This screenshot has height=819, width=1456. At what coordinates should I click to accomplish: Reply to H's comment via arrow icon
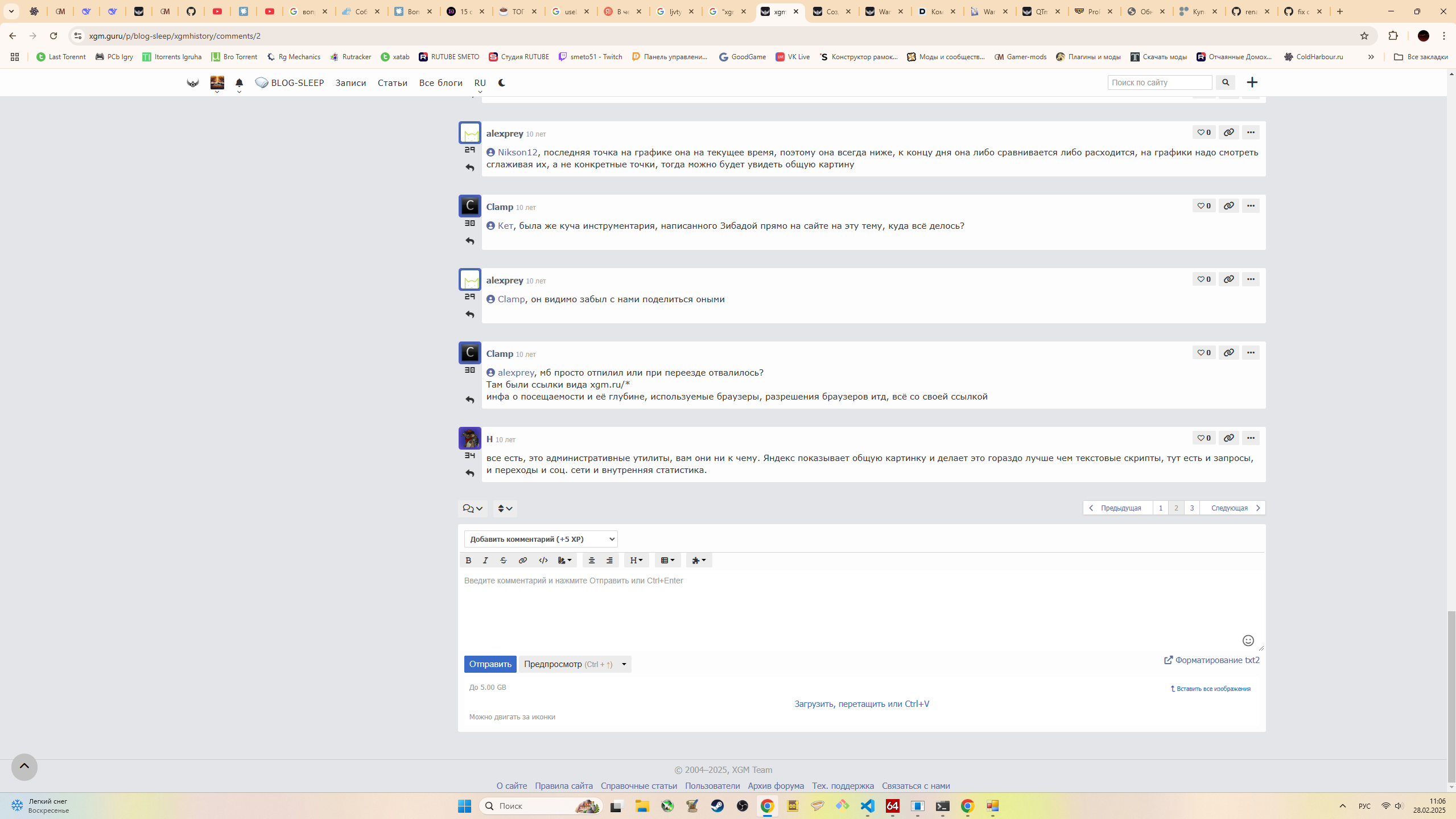[469, 474]
